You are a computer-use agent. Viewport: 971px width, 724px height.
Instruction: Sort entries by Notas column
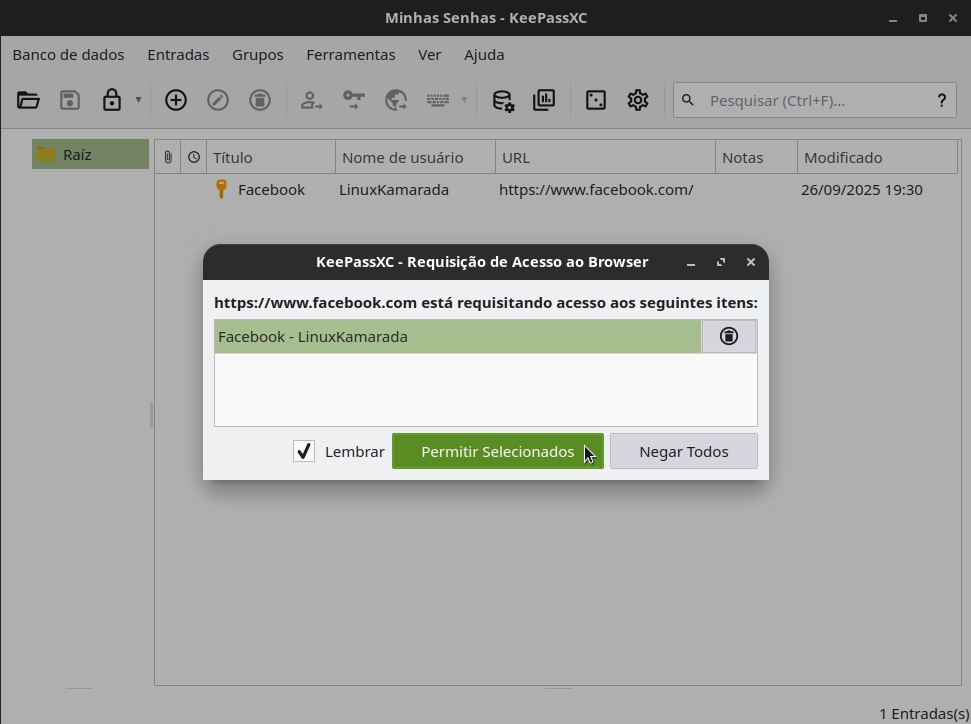[x=757, y=157]
